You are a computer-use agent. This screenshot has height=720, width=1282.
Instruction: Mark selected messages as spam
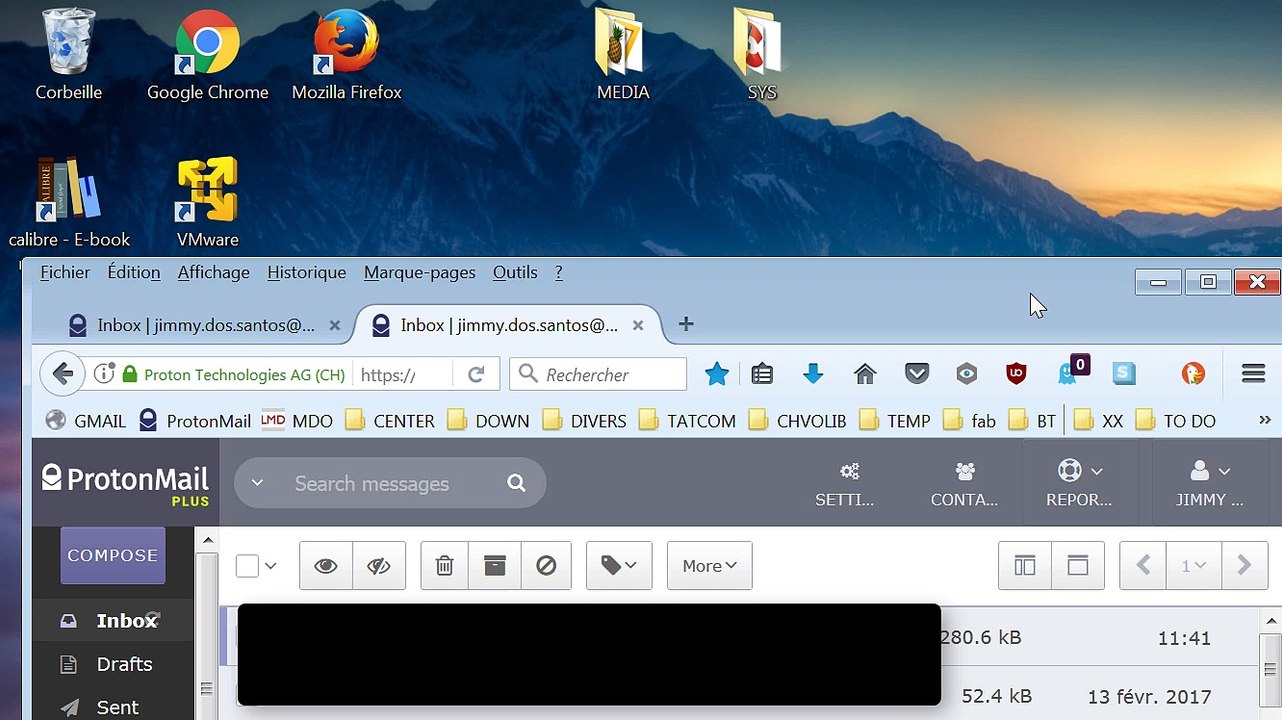546,566
